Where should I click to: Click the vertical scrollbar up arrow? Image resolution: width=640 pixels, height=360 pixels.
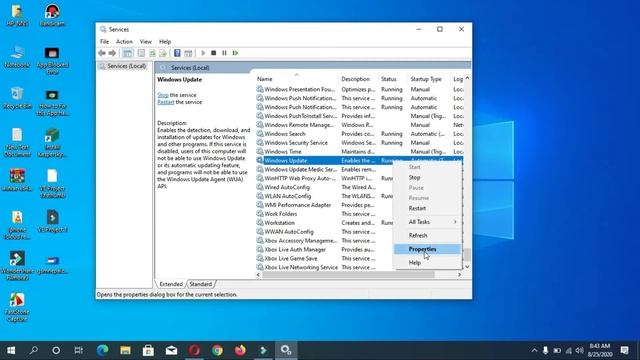coord(467,78)
